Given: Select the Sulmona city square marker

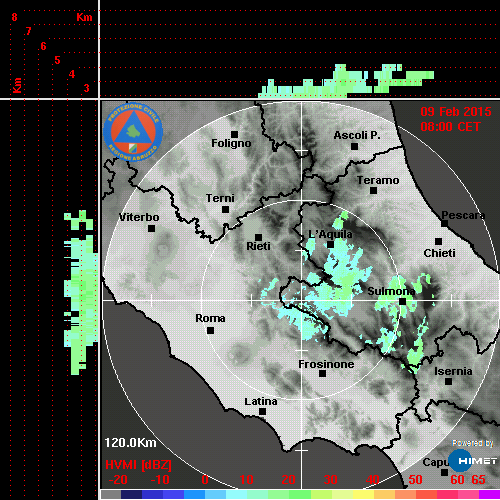Looking at the screenshot, I should pyautogui.click(x=403, y=301).
